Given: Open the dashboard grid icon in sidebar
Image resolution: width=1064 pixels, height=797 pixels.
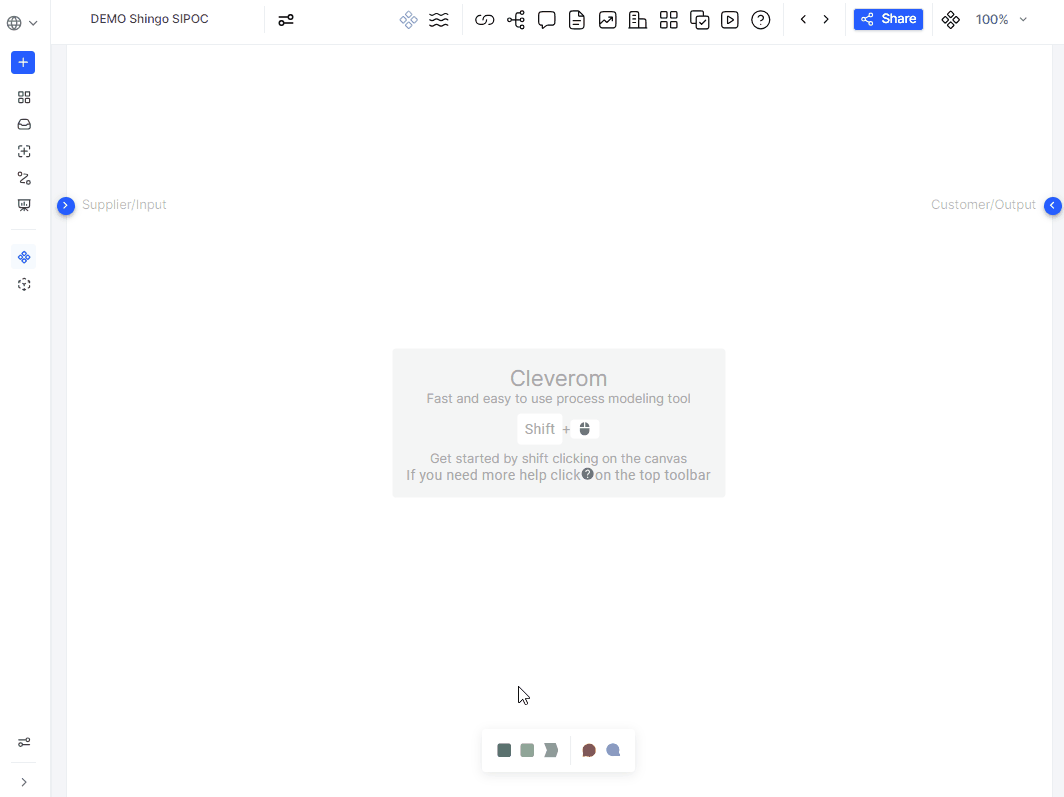Looking at the screenshot, I should pyautogui.click(x=24, y=98).
